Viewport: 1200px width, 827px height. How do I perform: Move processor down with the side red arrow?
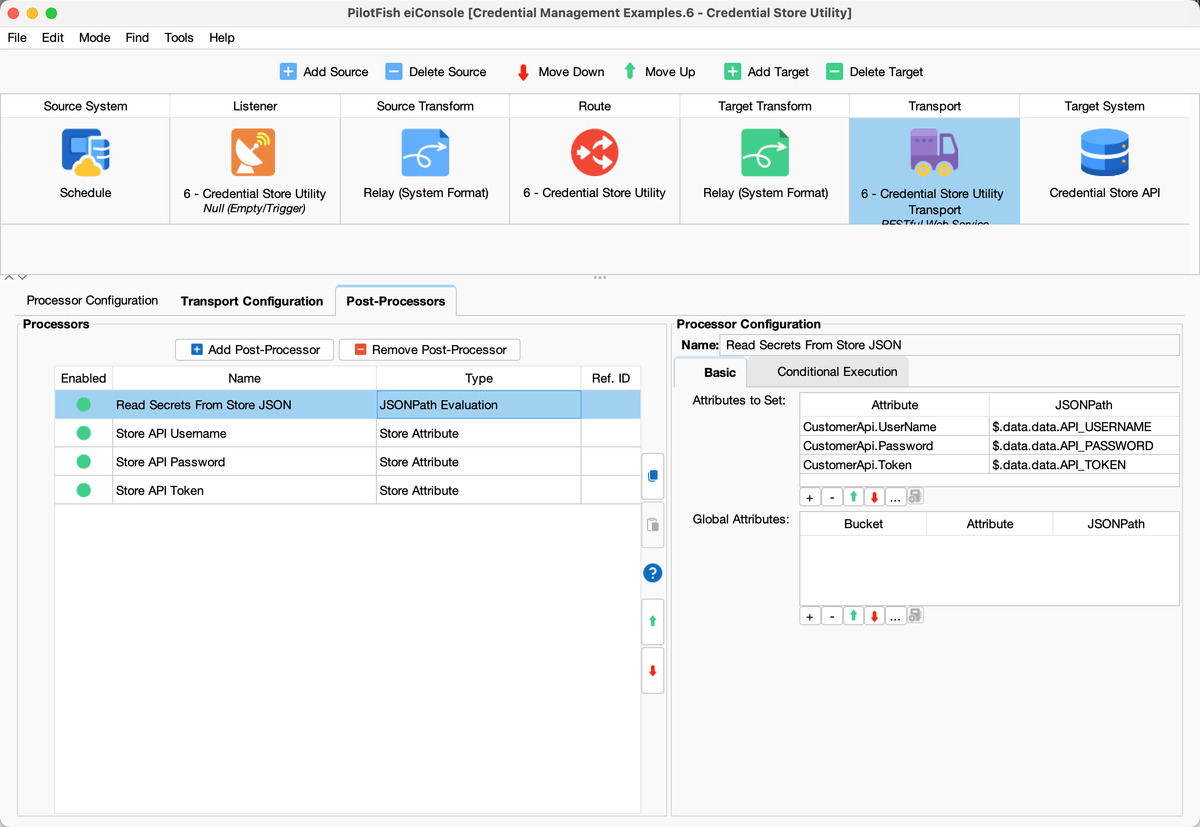[652, 670]
